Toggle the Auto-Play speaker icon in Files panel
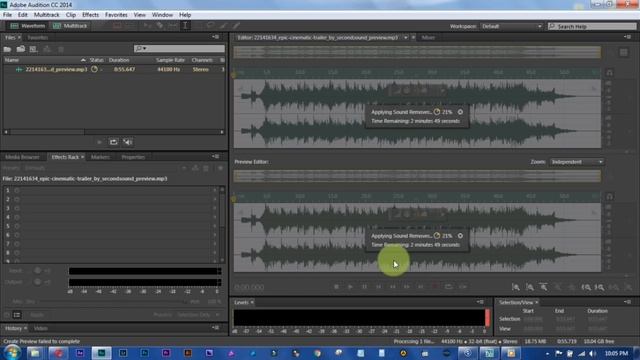The width and height of the screenshot is (640, 360). point(128,142)
